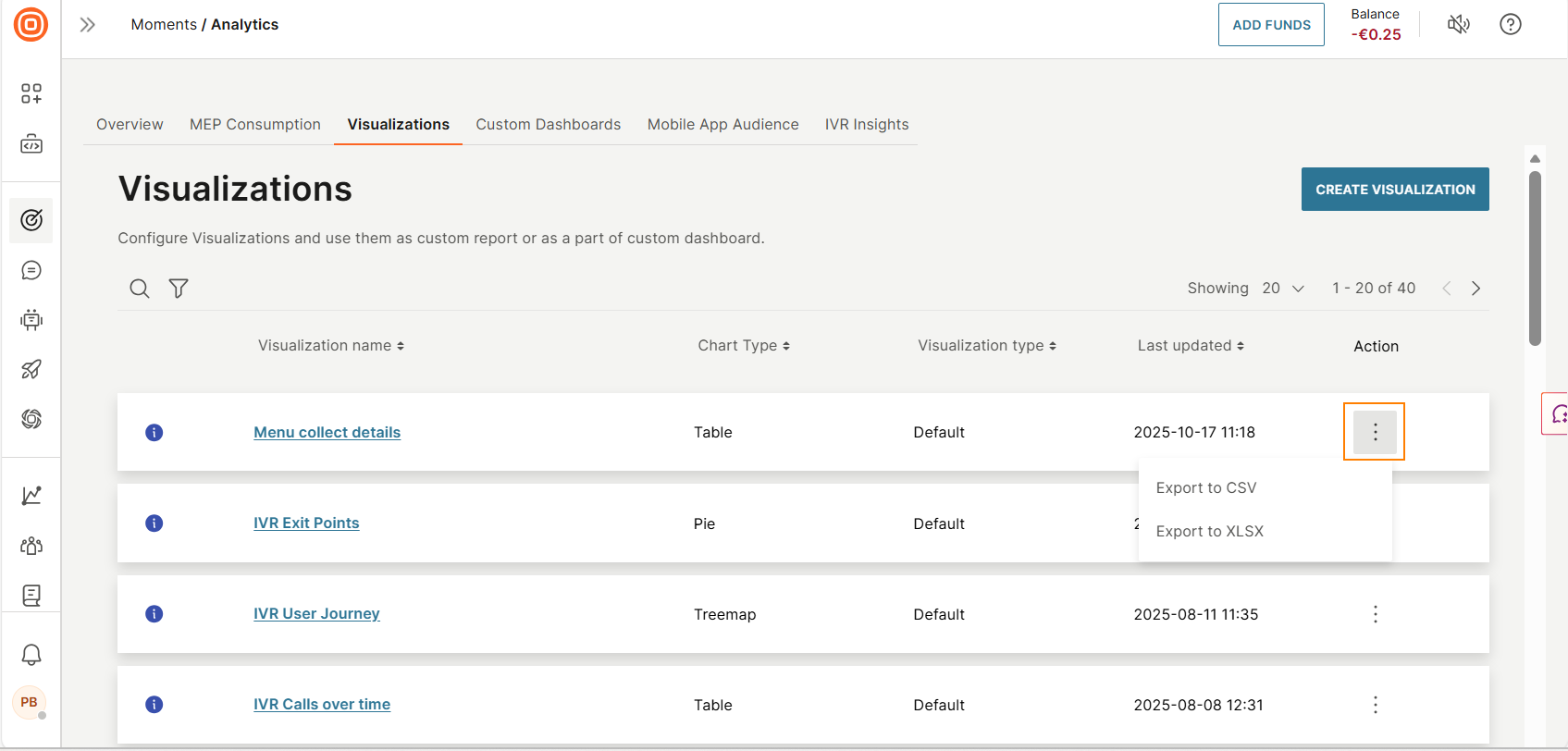Image resolution: width=1568 pixels, height=751 pixels.
Task: Select the Moments target icon in the sidebar
Action: (31, 220)
